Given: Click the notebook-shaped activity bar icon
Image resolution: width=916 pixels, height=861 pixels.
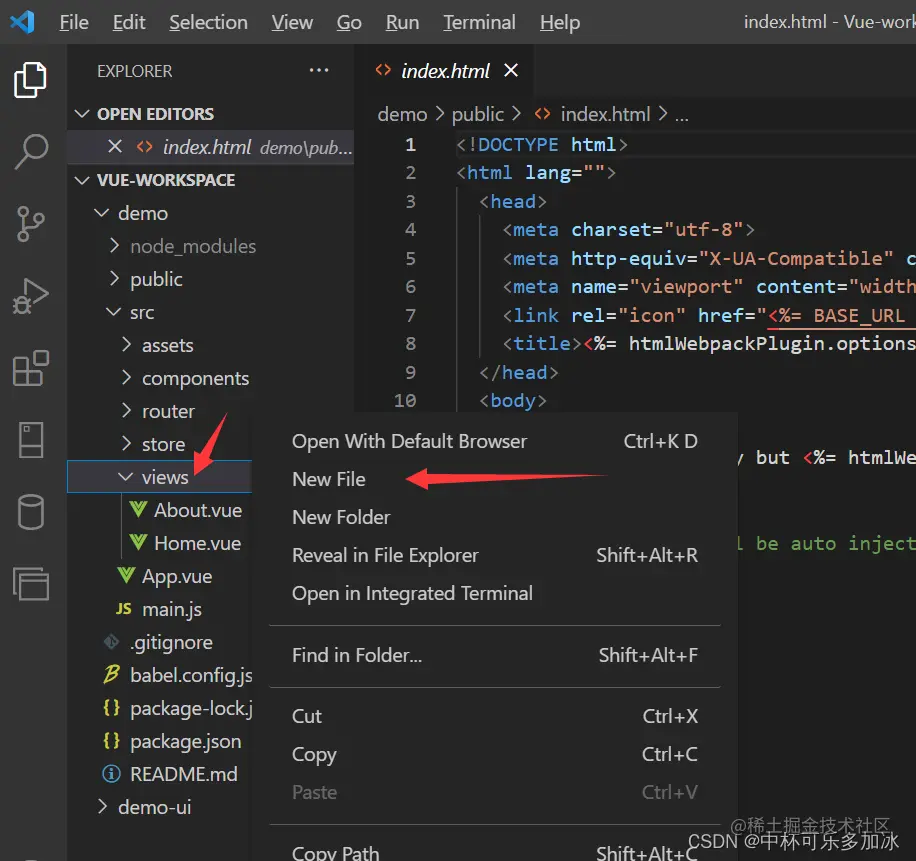Looking at the screenshot, I should [x=30, y=440].
